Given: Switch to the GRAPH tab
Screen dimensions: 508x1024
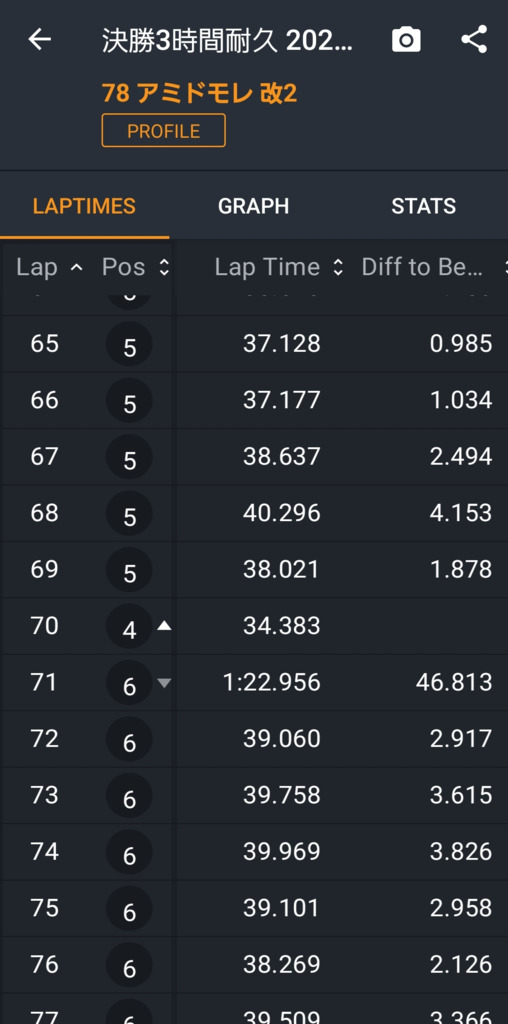Looking at the screenshot, I should [x=253, y=206].
